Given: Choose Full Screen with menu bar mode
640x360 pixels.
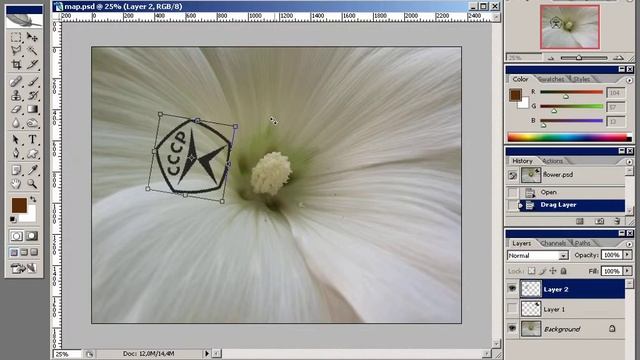Looking at the screenshot, I should [x=24, y=252].
